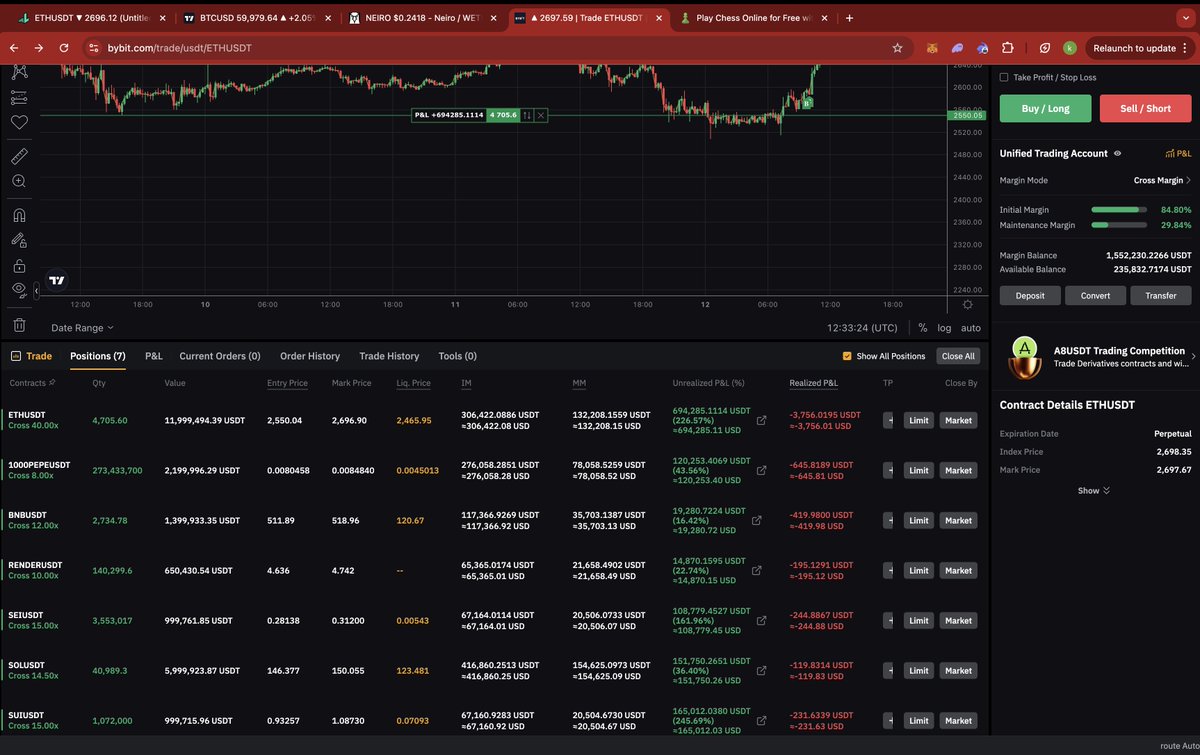
Task: Toggle auto scale on chart
Action: click(x=971, y=328)
